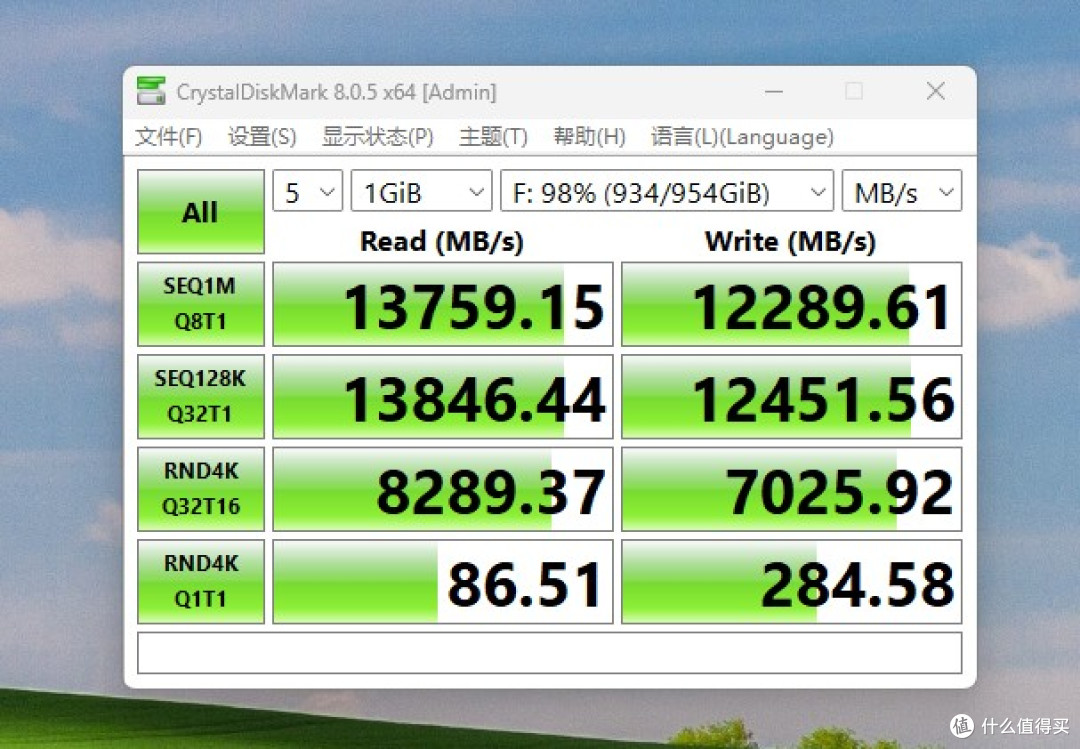1080x749 pixels.
Task: Open the drive dropdown showing F: 98%
Action: click(x=667, y=191)
